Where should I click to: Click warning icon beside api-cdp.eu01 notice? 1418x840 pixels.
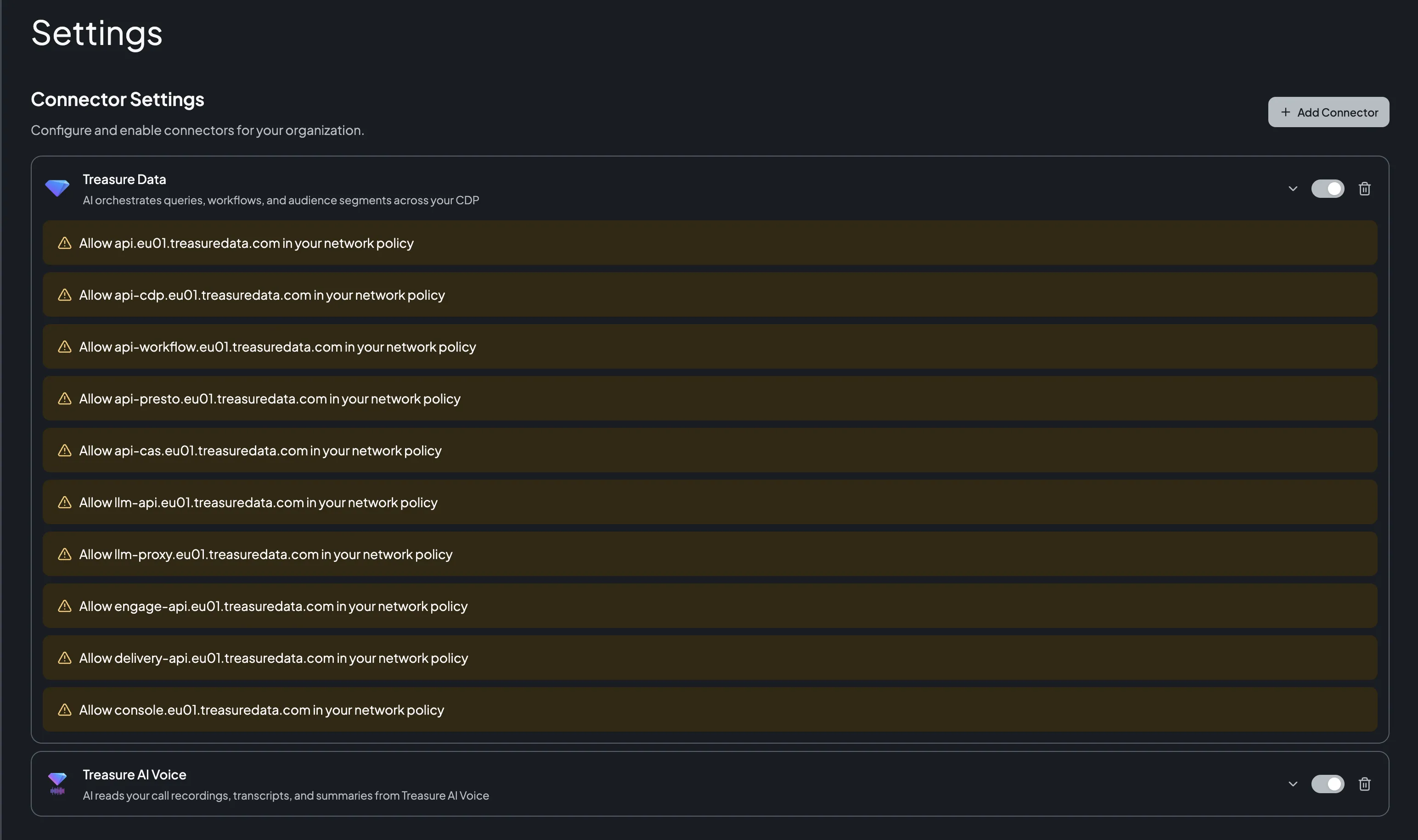click(65, 295)
